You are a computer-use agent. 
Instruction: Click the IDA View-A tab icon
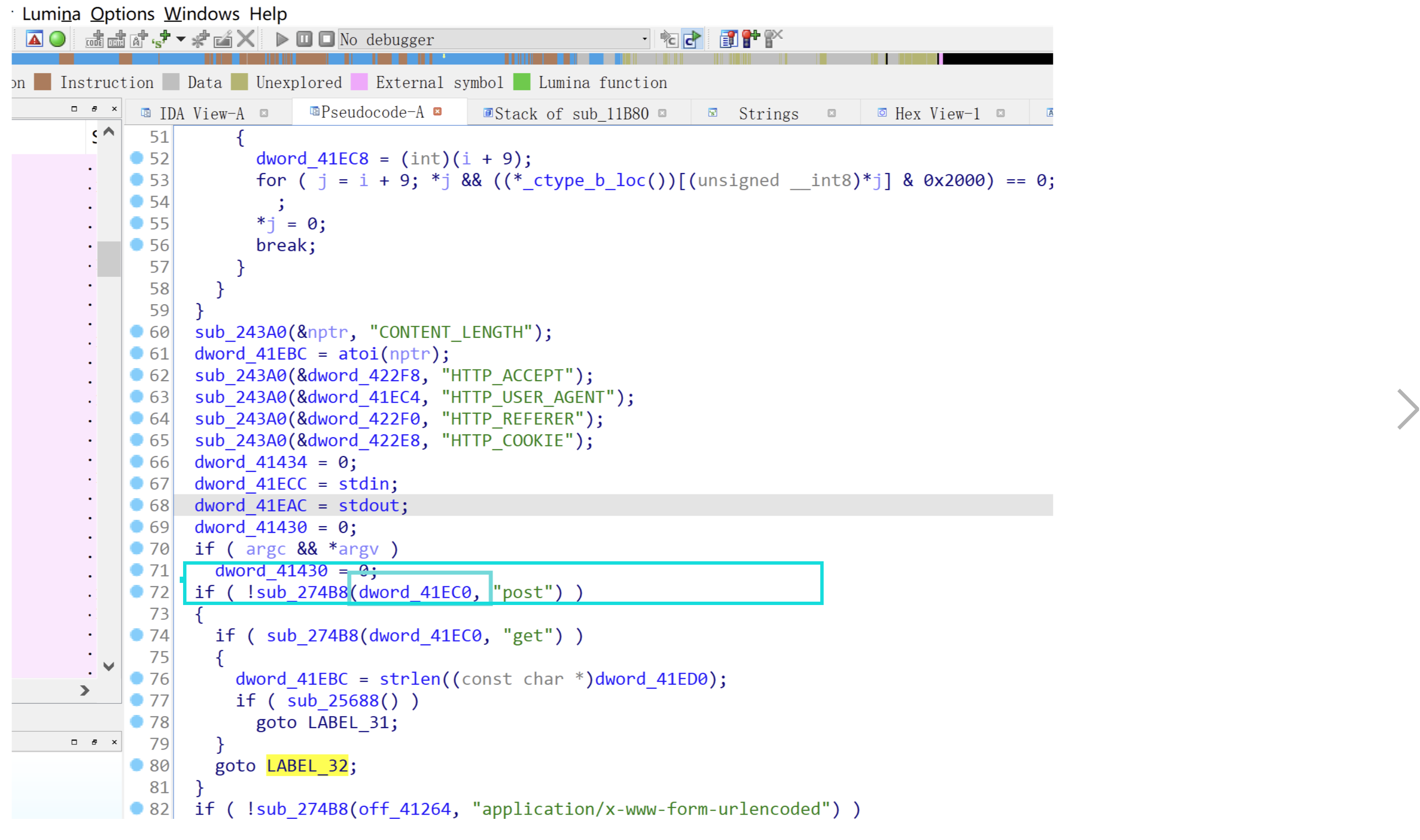146,113
